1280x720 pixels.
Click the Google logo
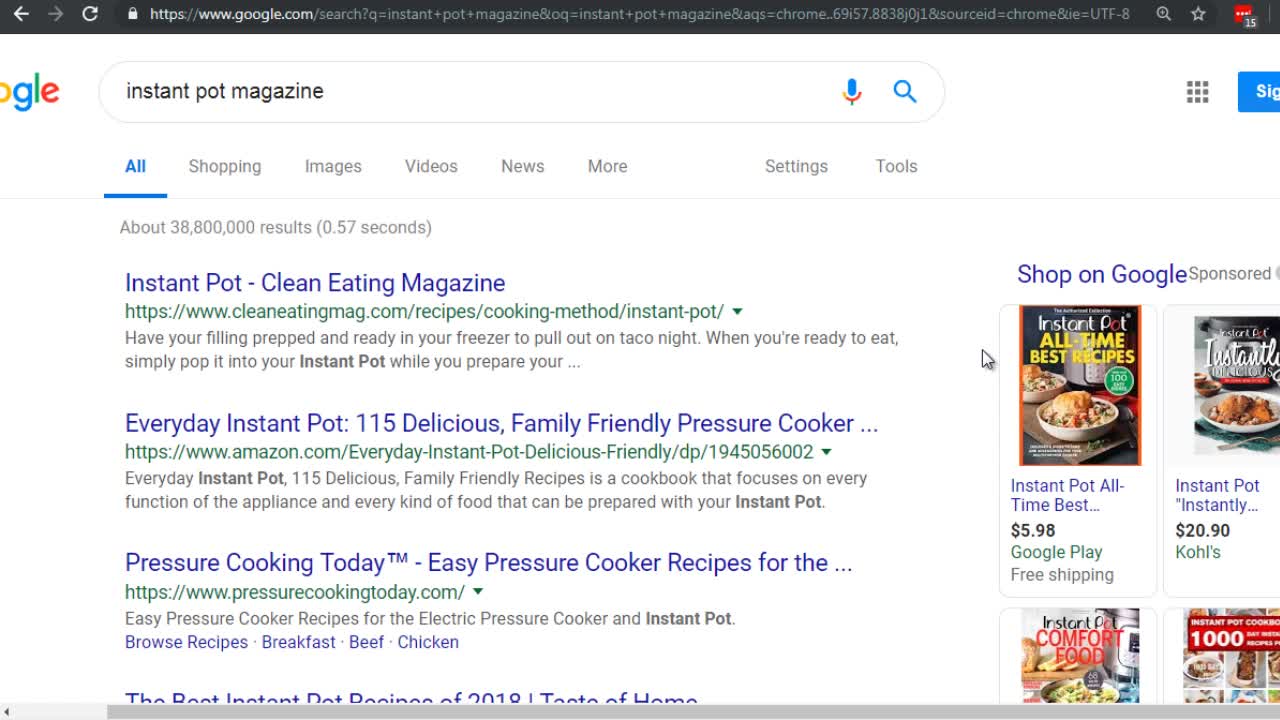coord(30,92)
